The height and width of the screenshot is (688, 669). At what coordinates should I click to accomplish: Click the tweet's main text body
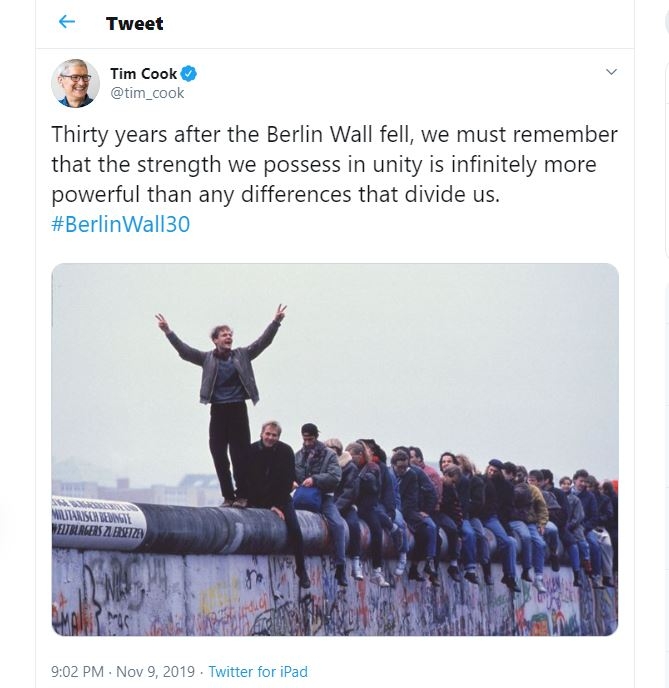(x=334, y=179)
